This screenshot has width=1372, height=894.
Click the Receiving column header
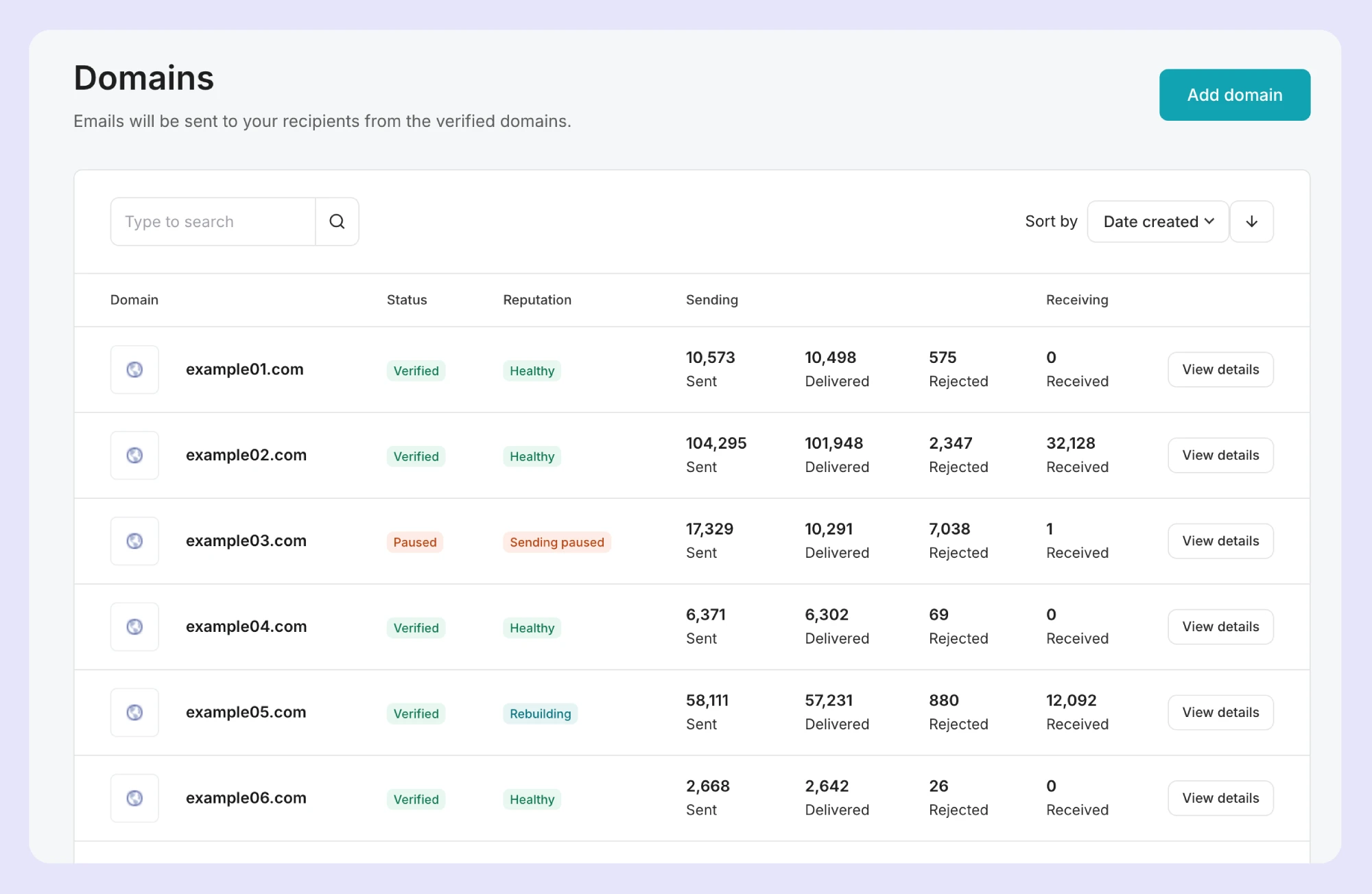(x=1077, y=300)
